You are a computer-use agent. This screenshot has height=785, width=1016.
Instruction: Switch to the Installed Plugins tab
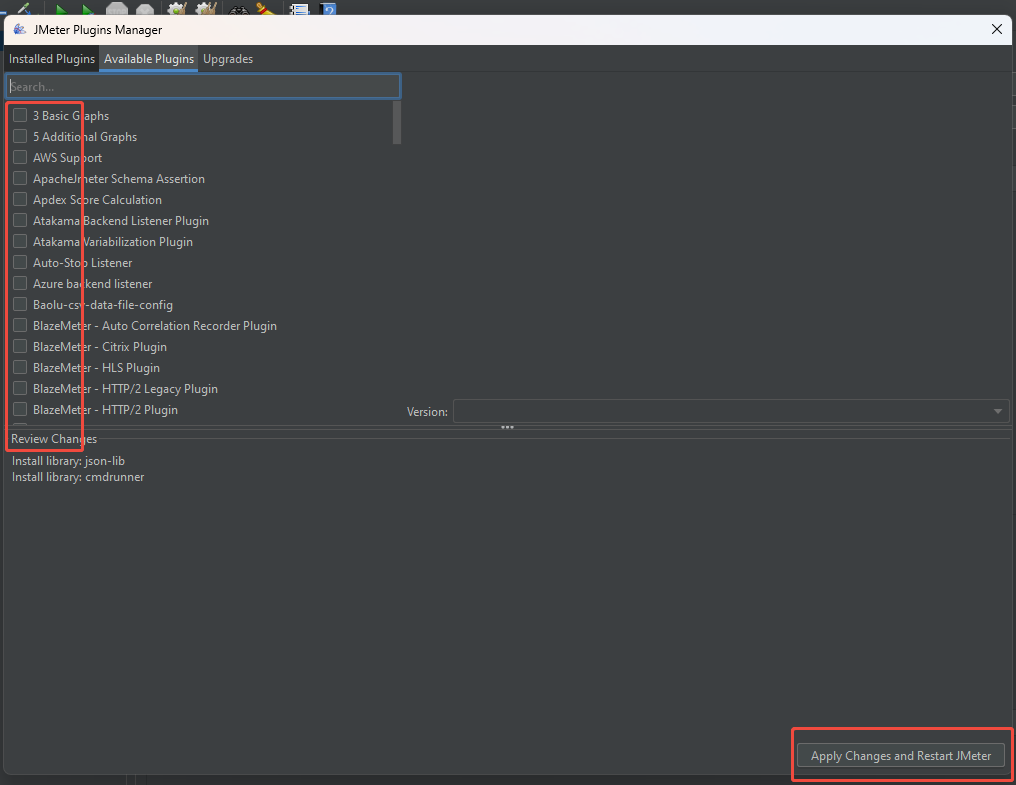coord(52,59)
